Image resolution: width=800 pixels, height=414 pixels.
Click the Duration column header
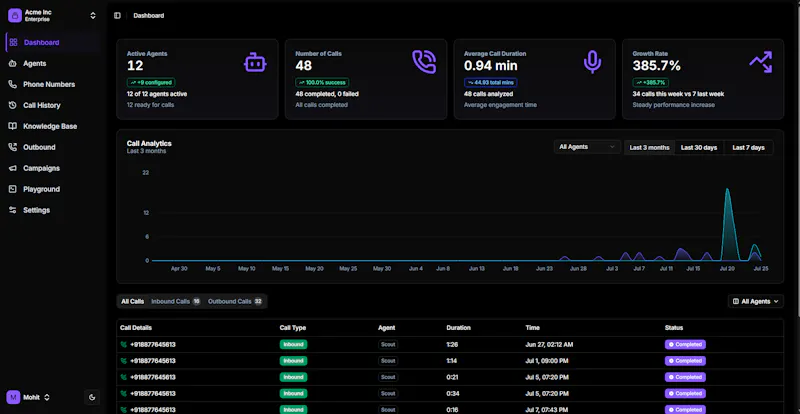(x=459, y=328)
